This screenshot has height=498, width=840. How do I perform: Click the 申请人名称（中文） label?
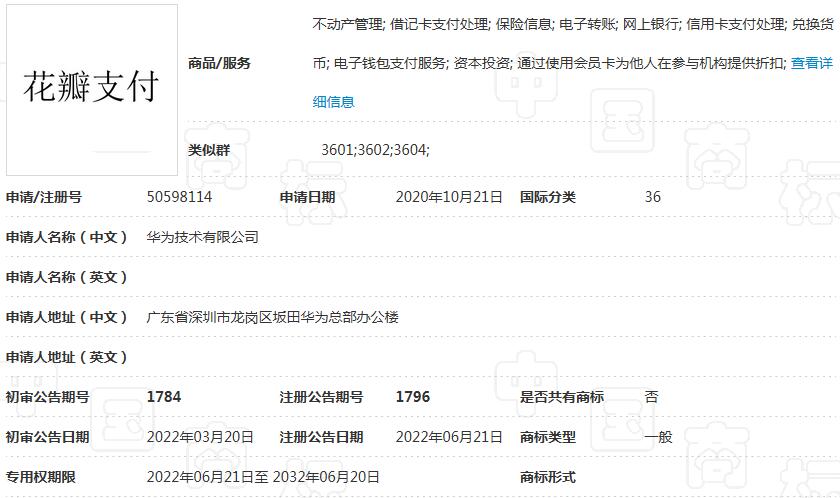[67, 237]
